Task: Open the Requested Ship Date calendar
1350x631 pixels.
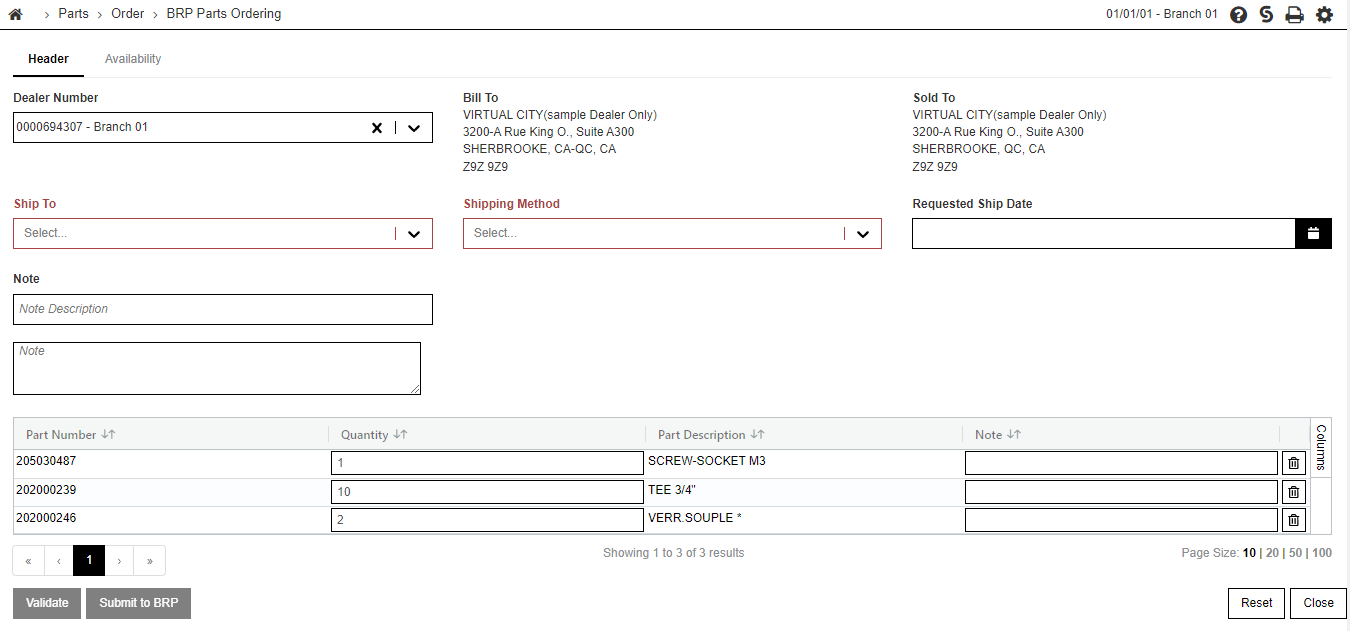Action: point(1313,233)
